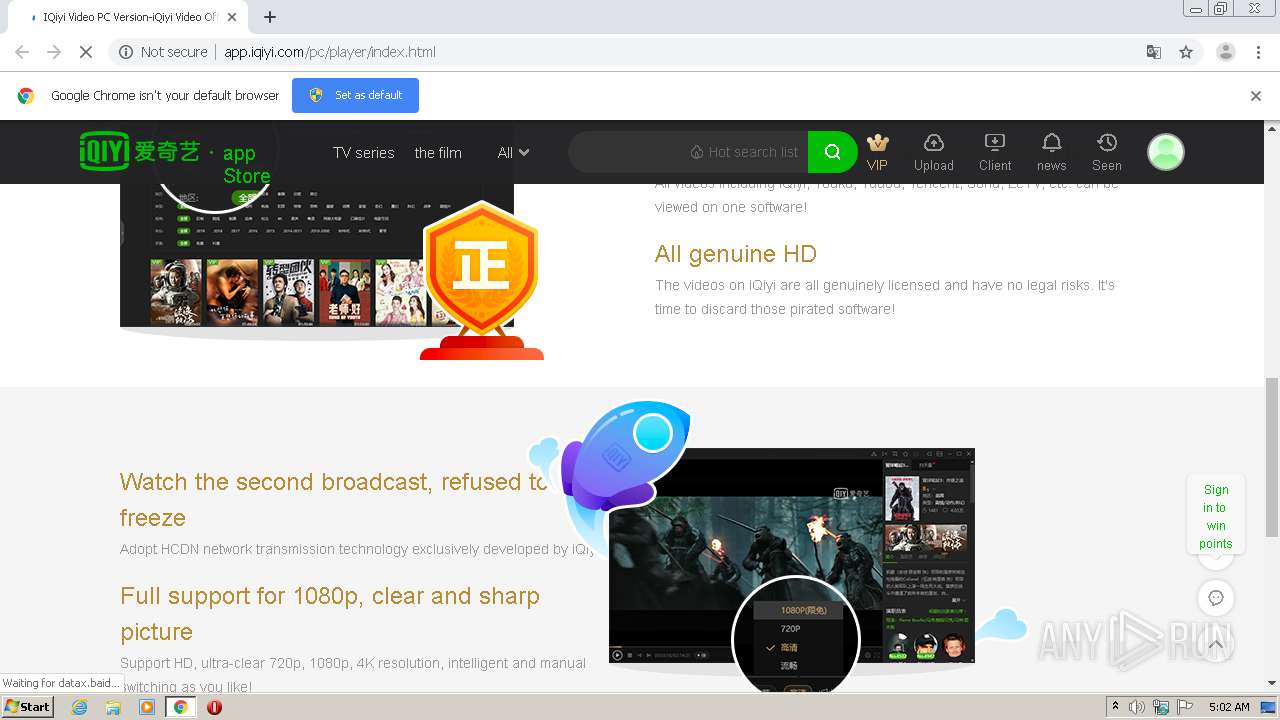Viewport: 1280px width, 720px height.
Task: Dismiss the default browser infobar
Action: click(1256, 96)
